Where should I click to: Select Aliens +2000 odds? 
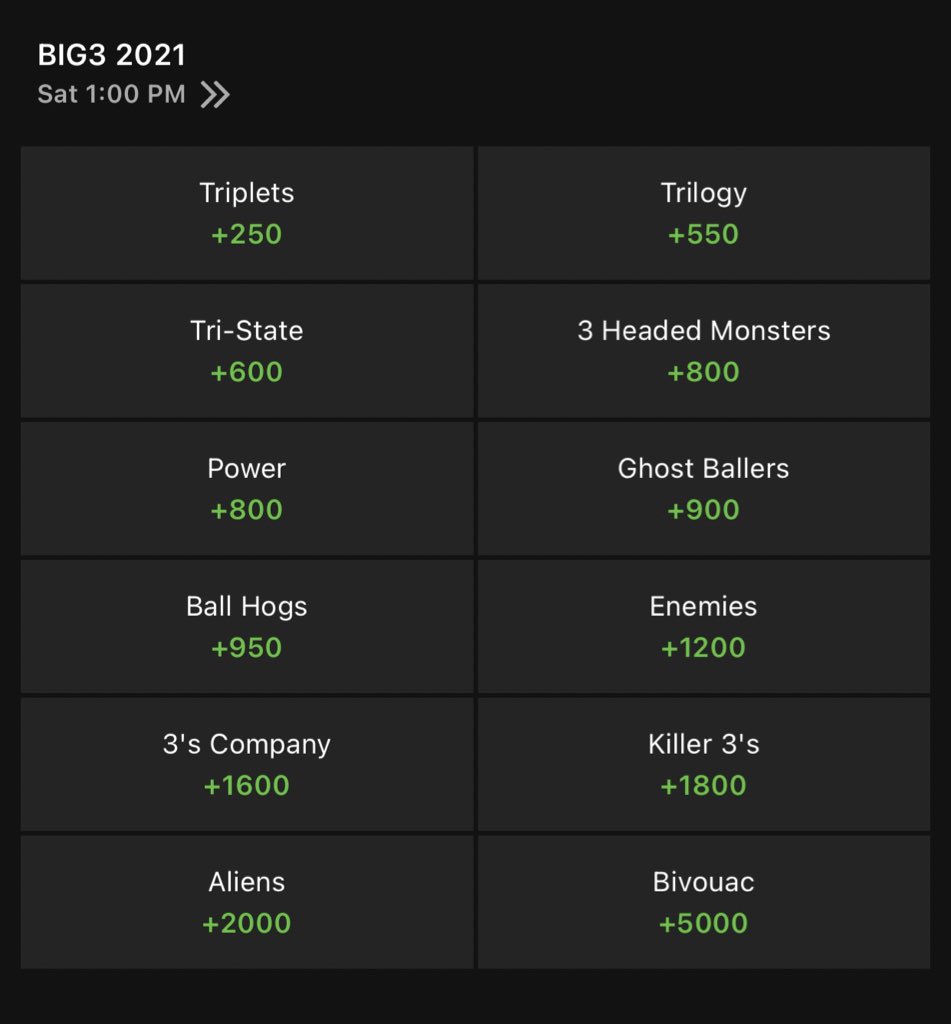(247, 902)
